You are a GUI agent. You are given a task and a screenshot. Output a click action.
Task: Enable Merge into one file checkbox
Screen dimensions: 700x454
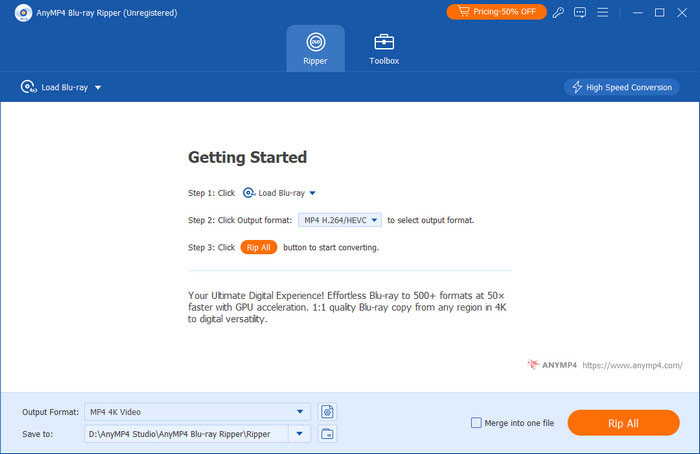[476, 423]
